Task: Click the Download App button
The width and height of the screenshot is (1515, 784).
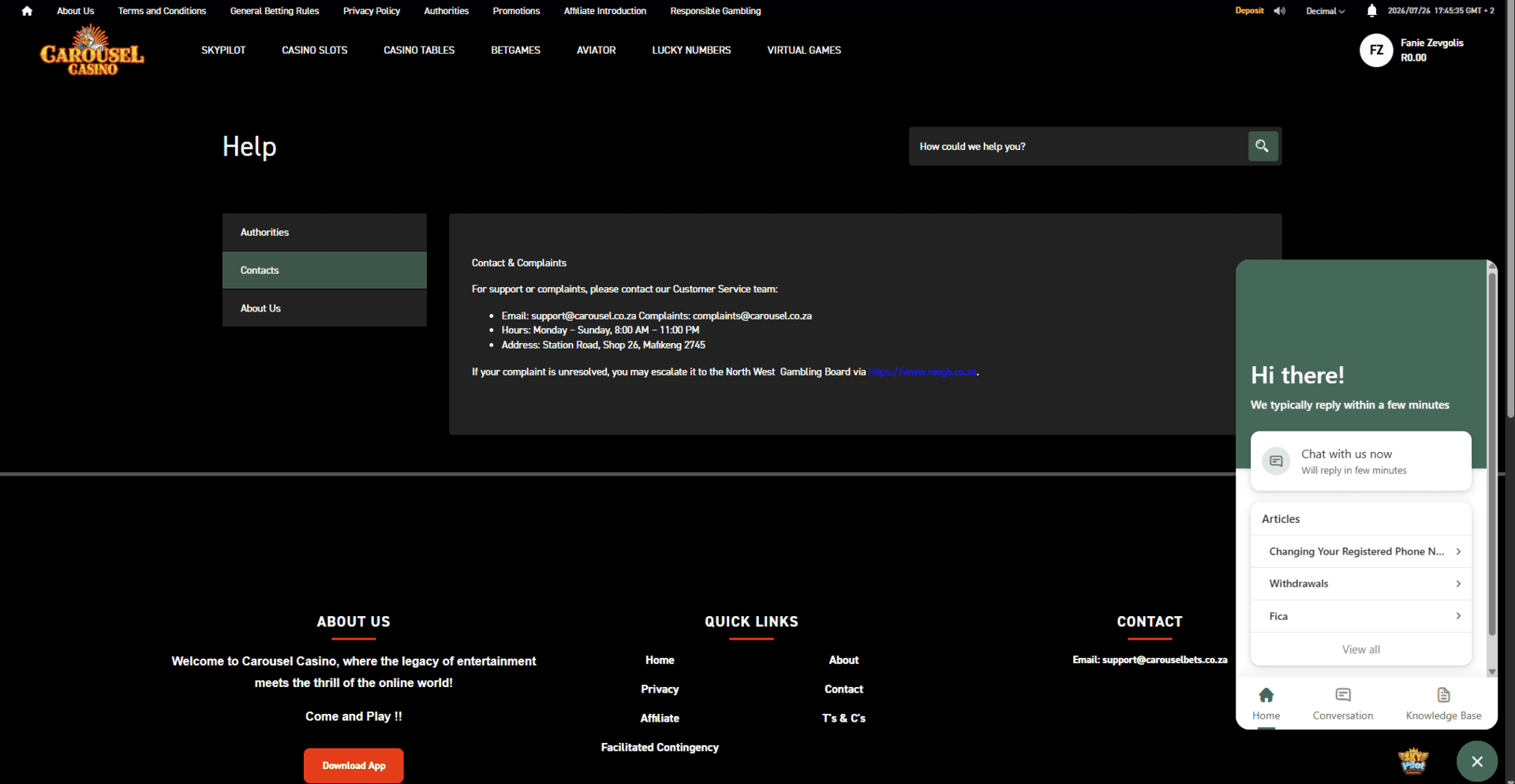Action: click(x=353, y=766)
